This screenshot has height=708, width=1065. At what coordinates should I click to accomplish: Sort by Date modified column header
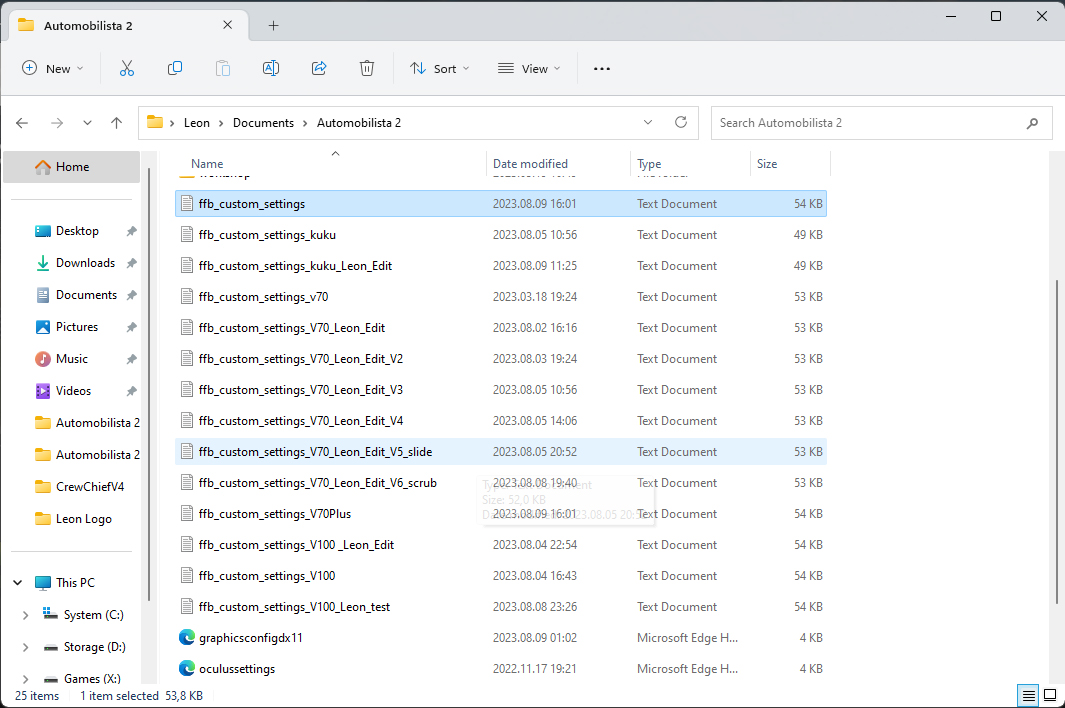[530, 164]
